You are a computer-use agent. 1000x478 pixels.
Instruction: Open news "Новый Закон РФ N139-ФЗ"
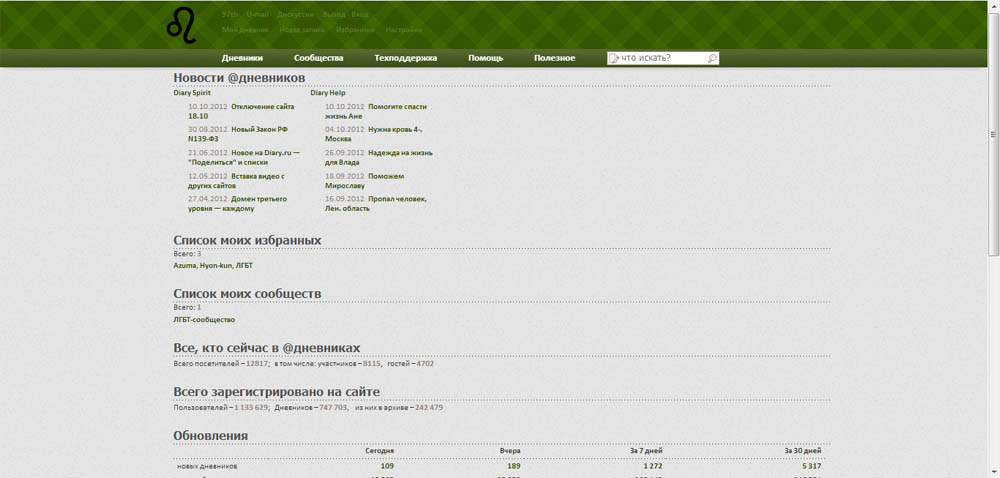[237, 134]
